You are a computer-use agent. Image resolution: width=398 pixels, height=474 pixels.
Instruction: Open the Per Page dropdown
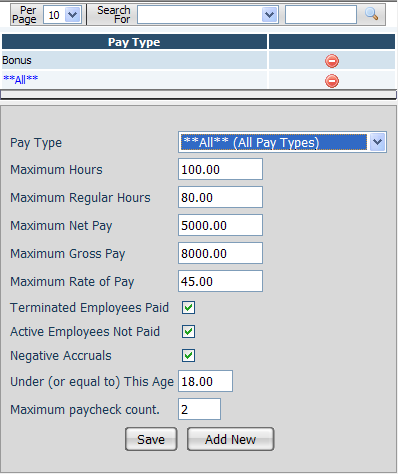(x=62, y=15)
